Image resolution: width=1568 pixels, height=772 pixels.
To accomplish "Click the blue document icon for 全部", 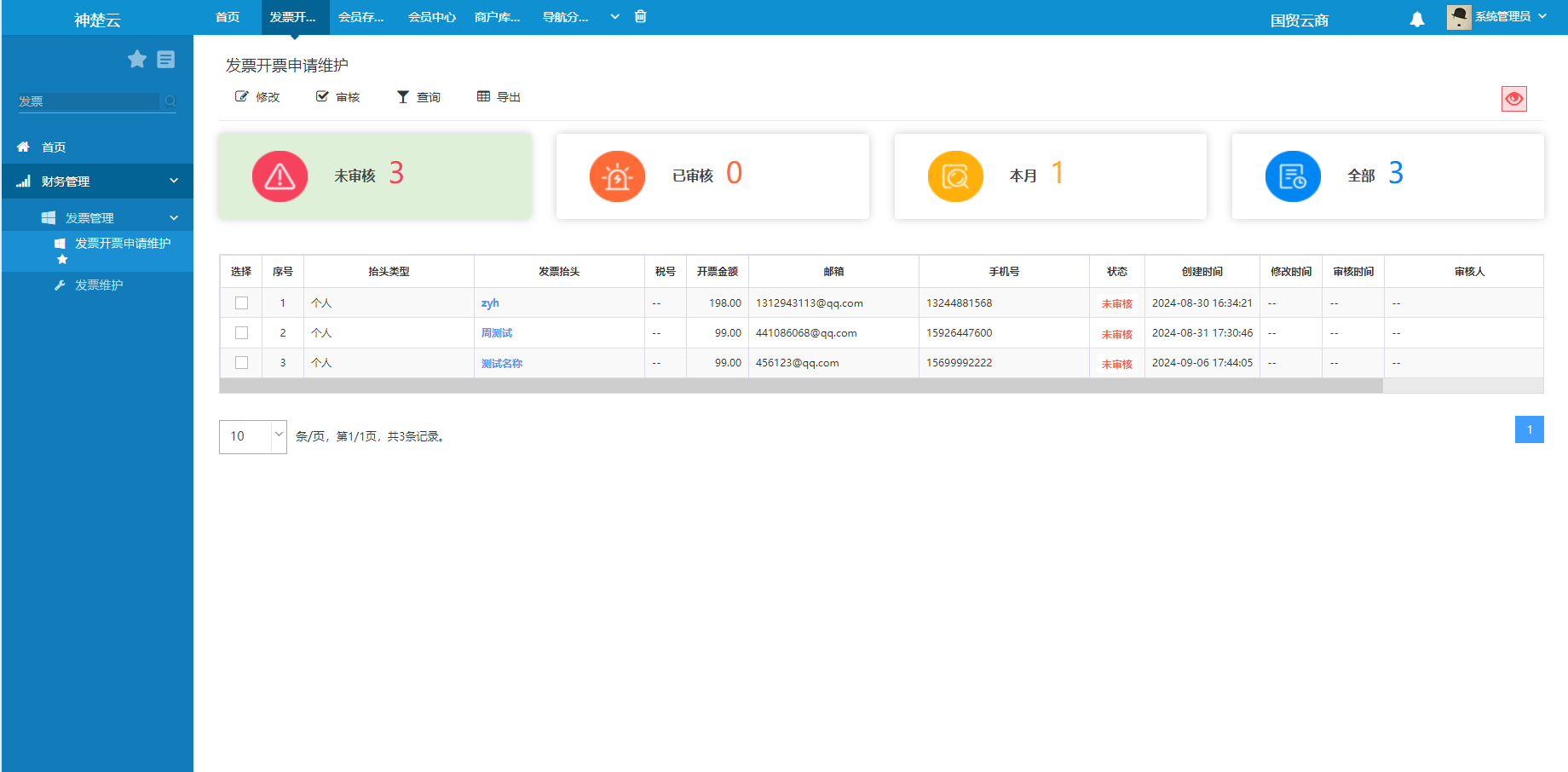I will pos(1293,176).
